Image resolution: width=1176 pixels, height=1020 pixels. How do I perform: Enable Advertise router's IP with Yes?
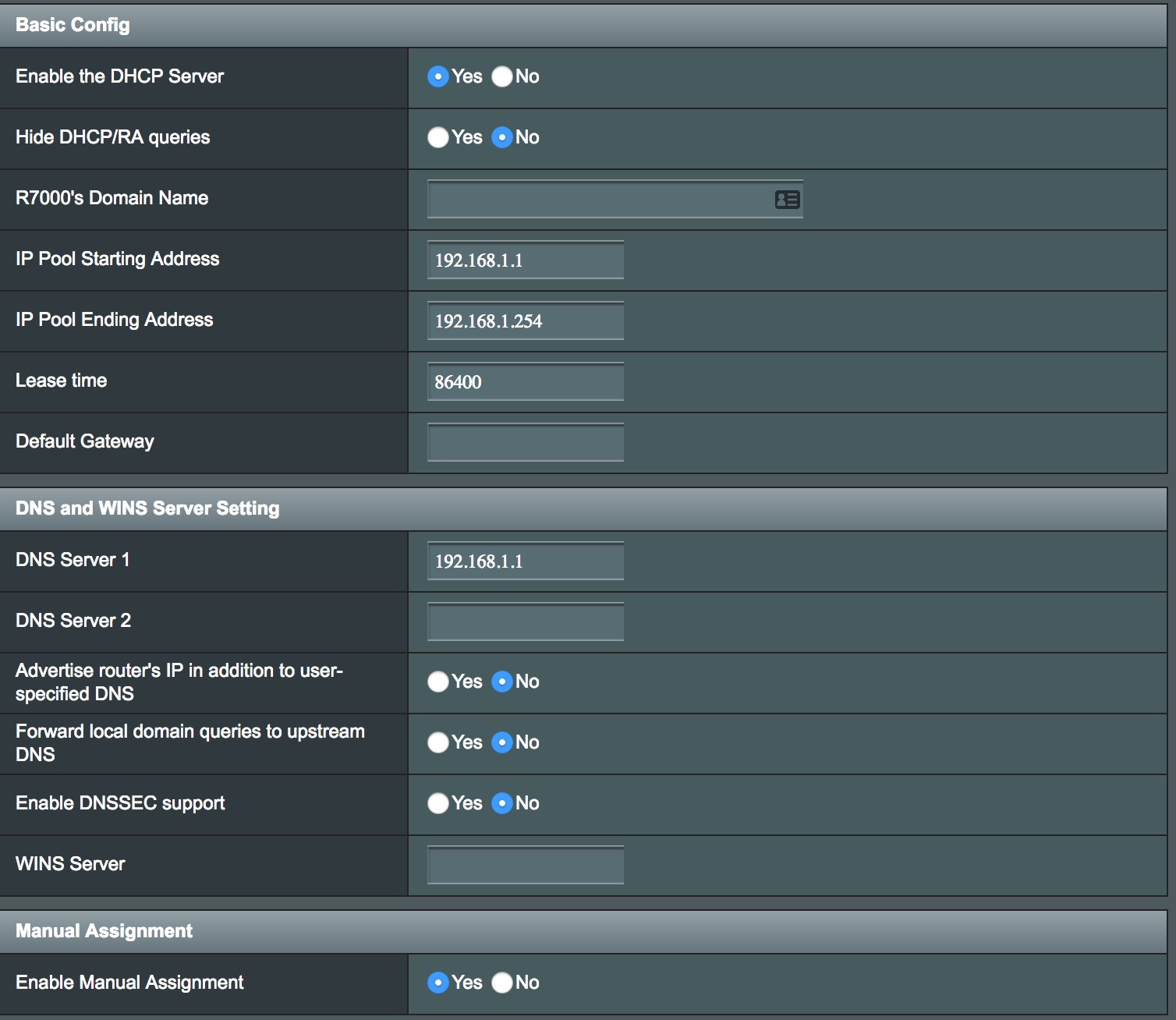coord(438,682)
